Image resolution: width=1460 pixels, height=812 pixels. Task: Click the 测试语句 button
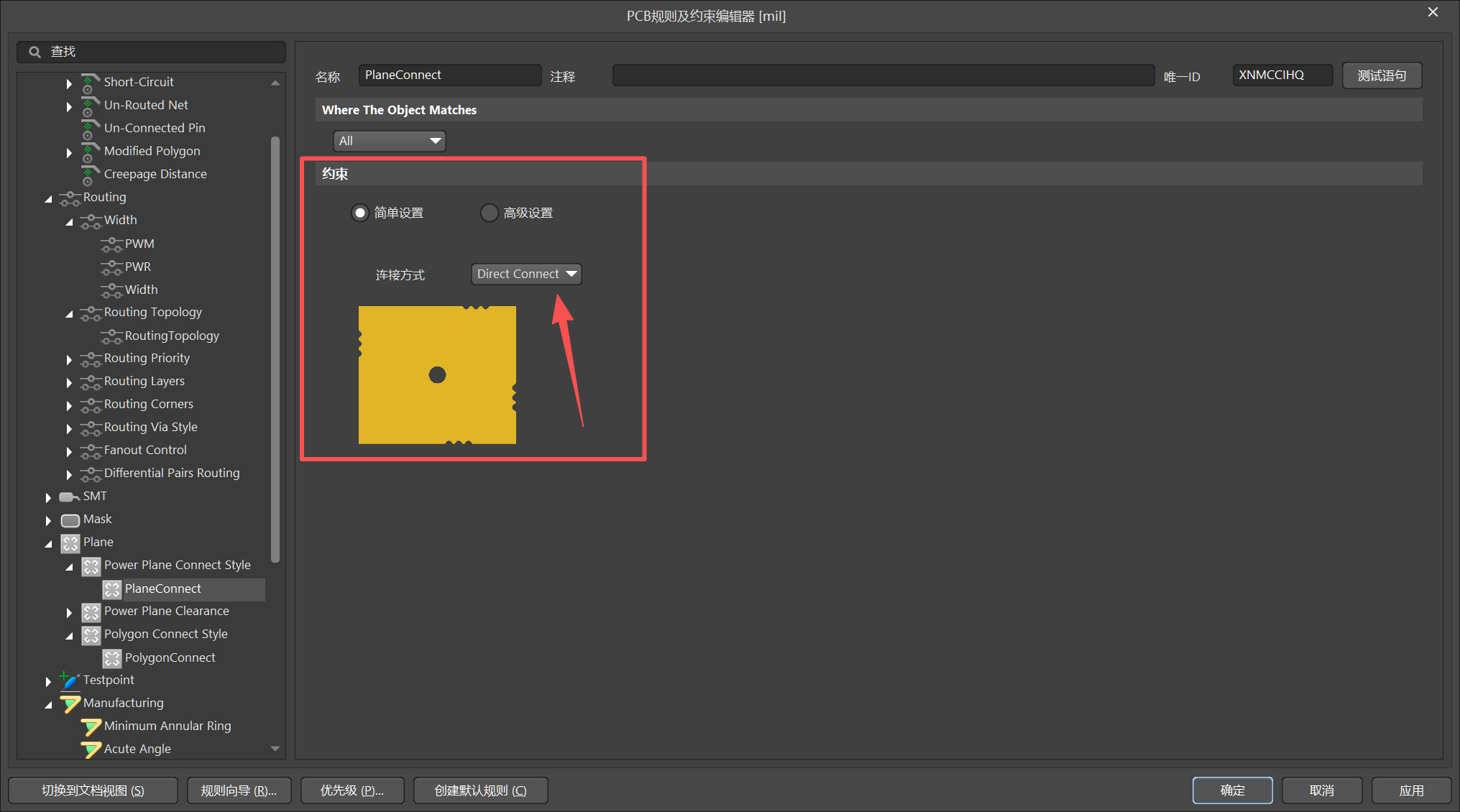tap(1381, 75)
